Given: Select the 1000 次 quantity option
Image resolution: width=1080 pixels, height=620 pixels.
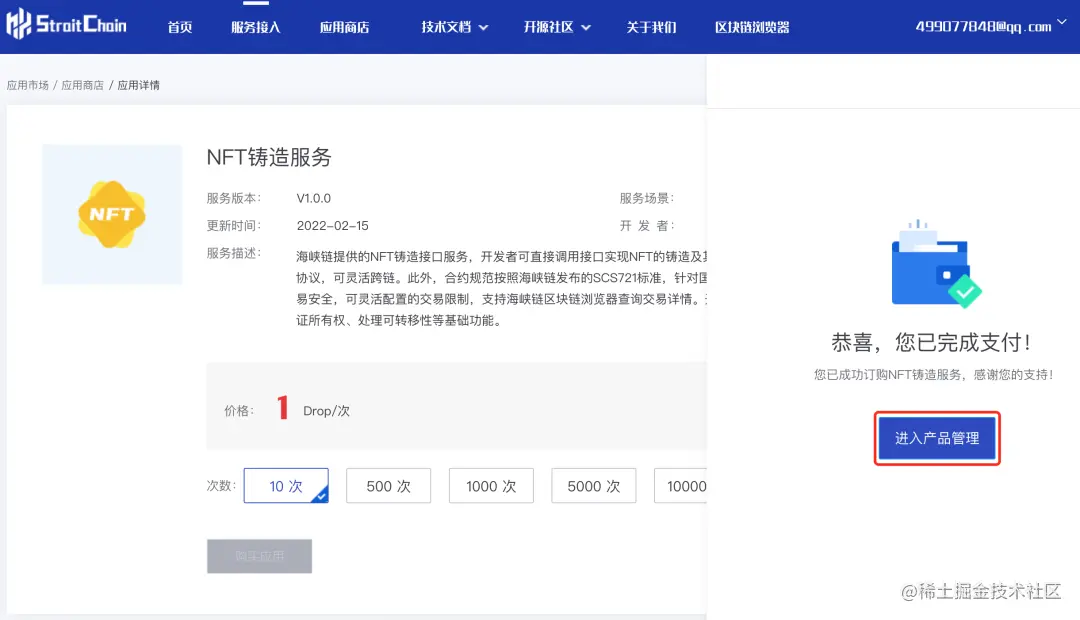Looking at the screenshot, I should [x=491, y=486].
